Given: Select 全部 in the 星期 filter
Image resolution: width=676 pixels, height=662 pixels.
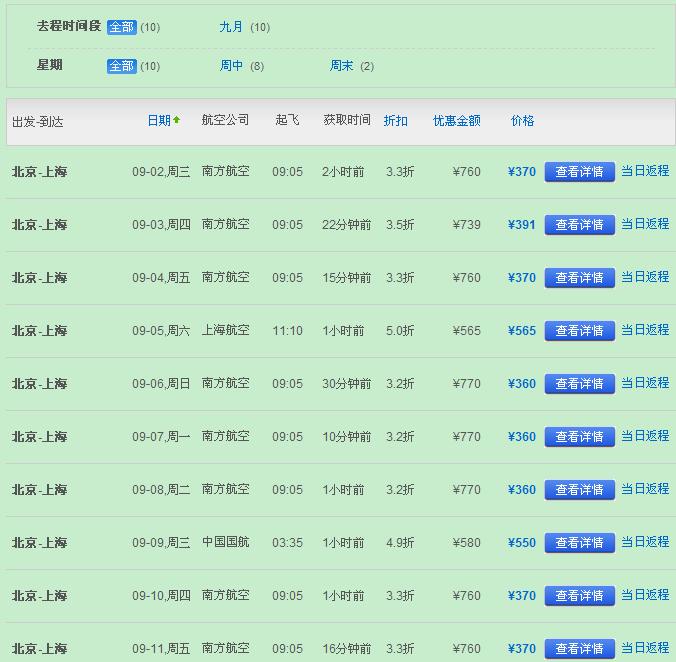Looking at the screenshot, I should (122, 66).
